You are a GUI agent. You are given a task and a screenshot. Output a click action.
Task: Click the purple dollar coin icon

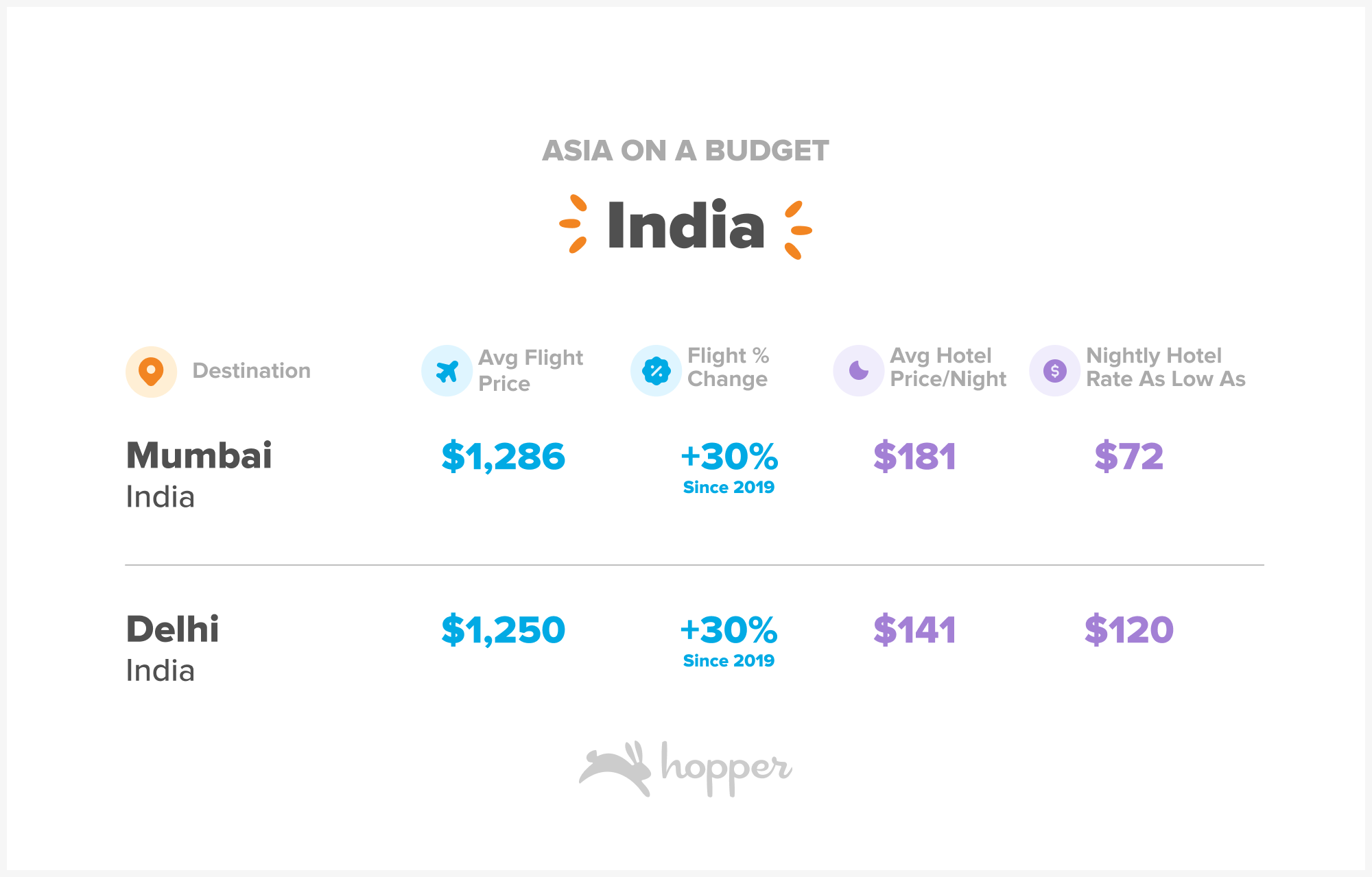coord(1054,371)
